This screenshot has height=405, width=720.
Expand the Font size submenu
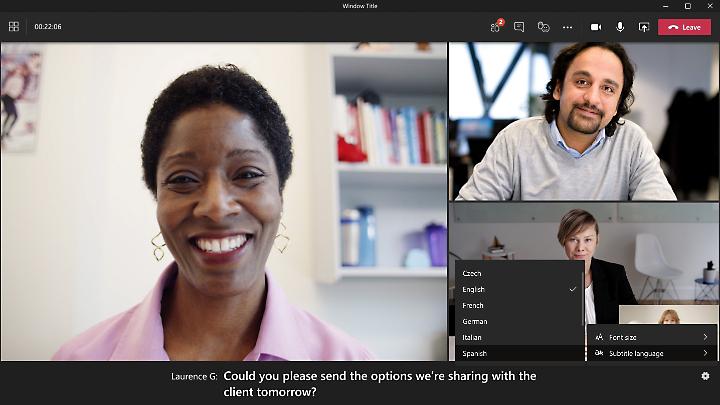651,337
